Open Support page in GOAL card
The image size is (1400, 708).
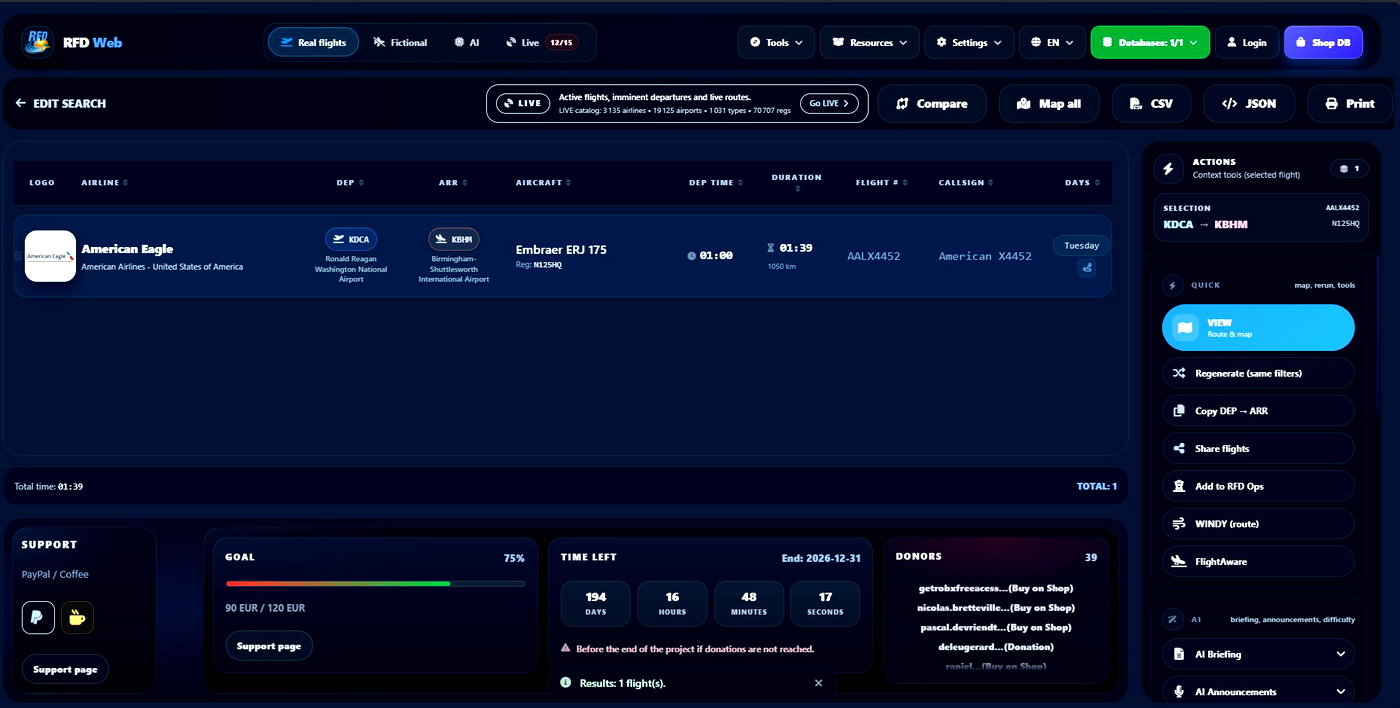click(269, 646)
